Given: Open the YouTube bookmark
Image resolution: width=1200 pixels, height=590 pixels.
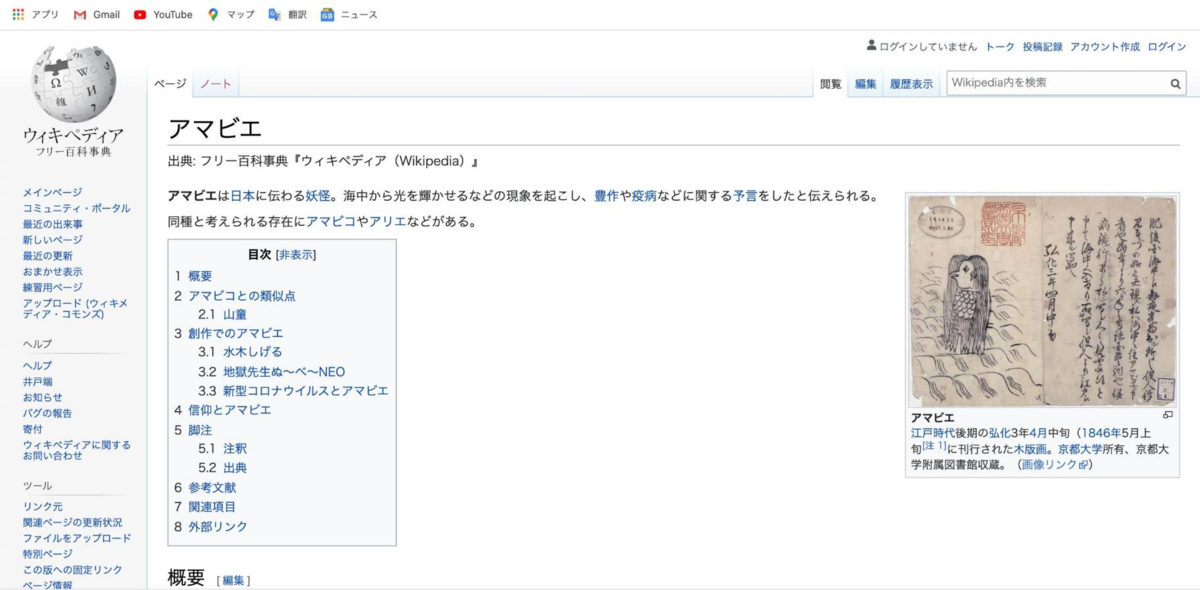Looking at the screenshot, I should click(163, 14).
